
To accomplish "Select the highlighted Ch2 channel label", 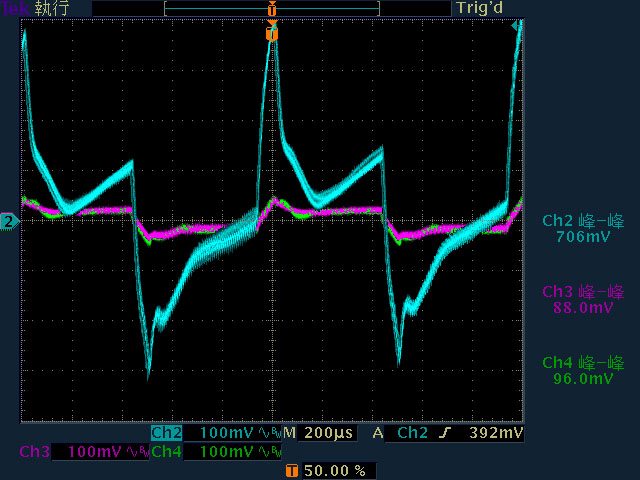I will [x=165, y=434].
